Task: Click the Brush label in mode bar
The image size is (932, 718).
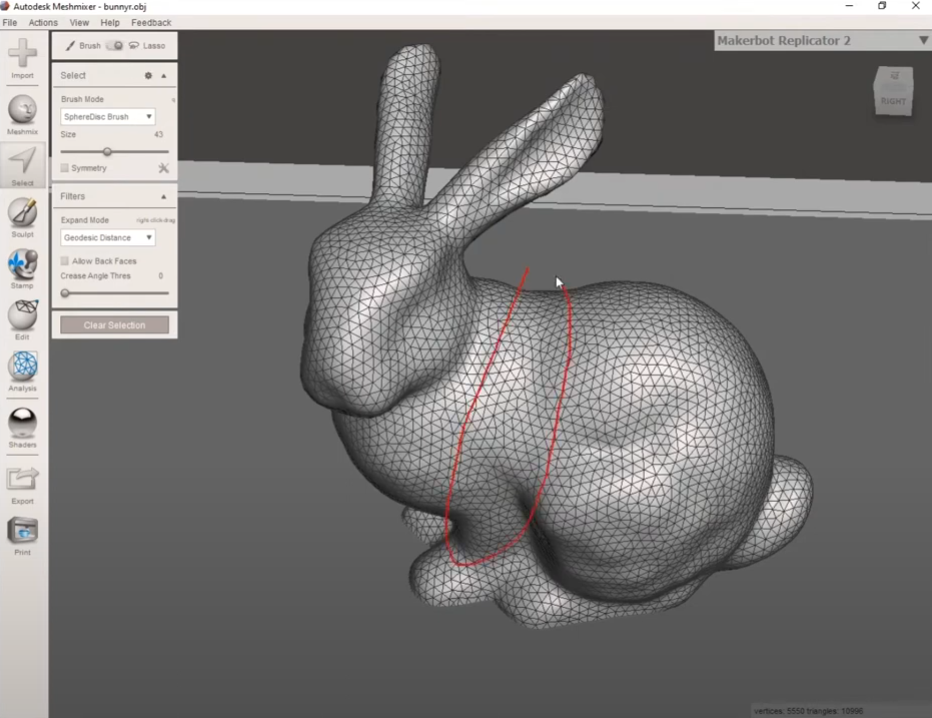Action: (x=90, y=46)
